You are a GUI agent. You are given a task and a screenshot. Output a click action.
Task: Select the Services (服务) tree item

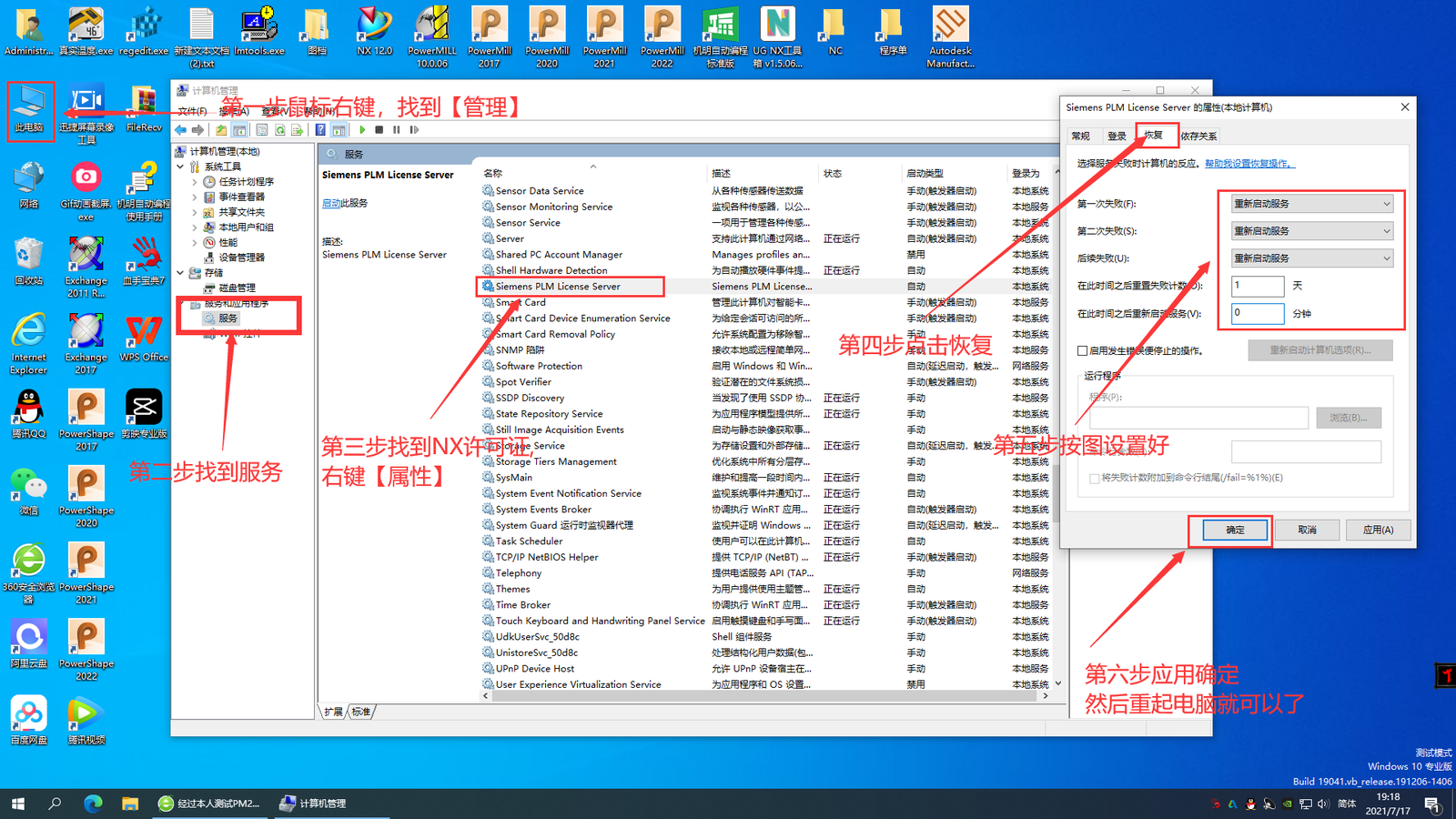click(x=228, y=318)
